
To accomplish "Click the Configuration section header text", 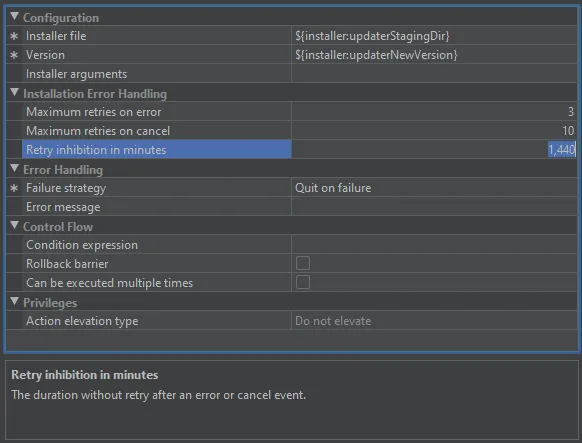I will click(61, 17).
